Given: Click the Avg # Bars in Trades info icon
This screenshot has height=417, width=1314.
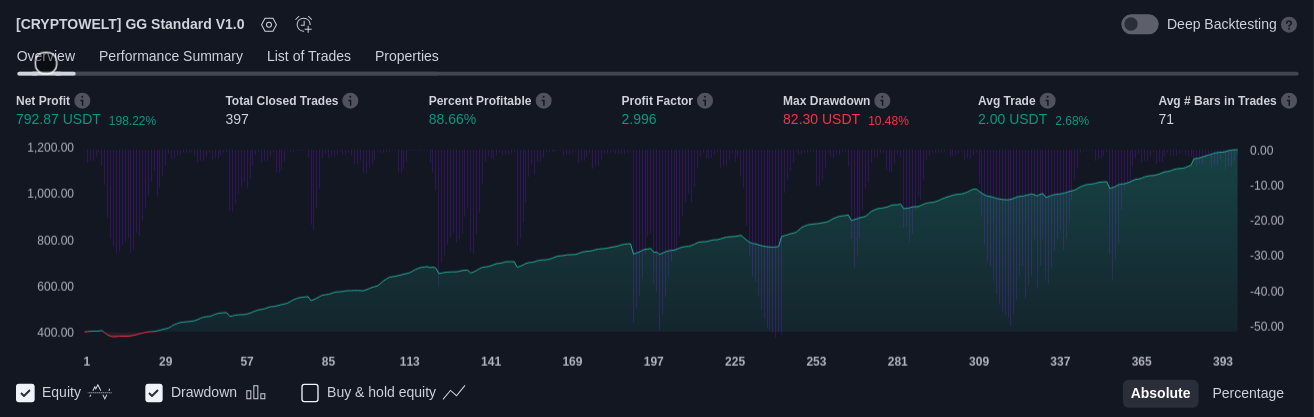Looking at the screenshot, I should pyautogui.click(x=1288, y=101).
